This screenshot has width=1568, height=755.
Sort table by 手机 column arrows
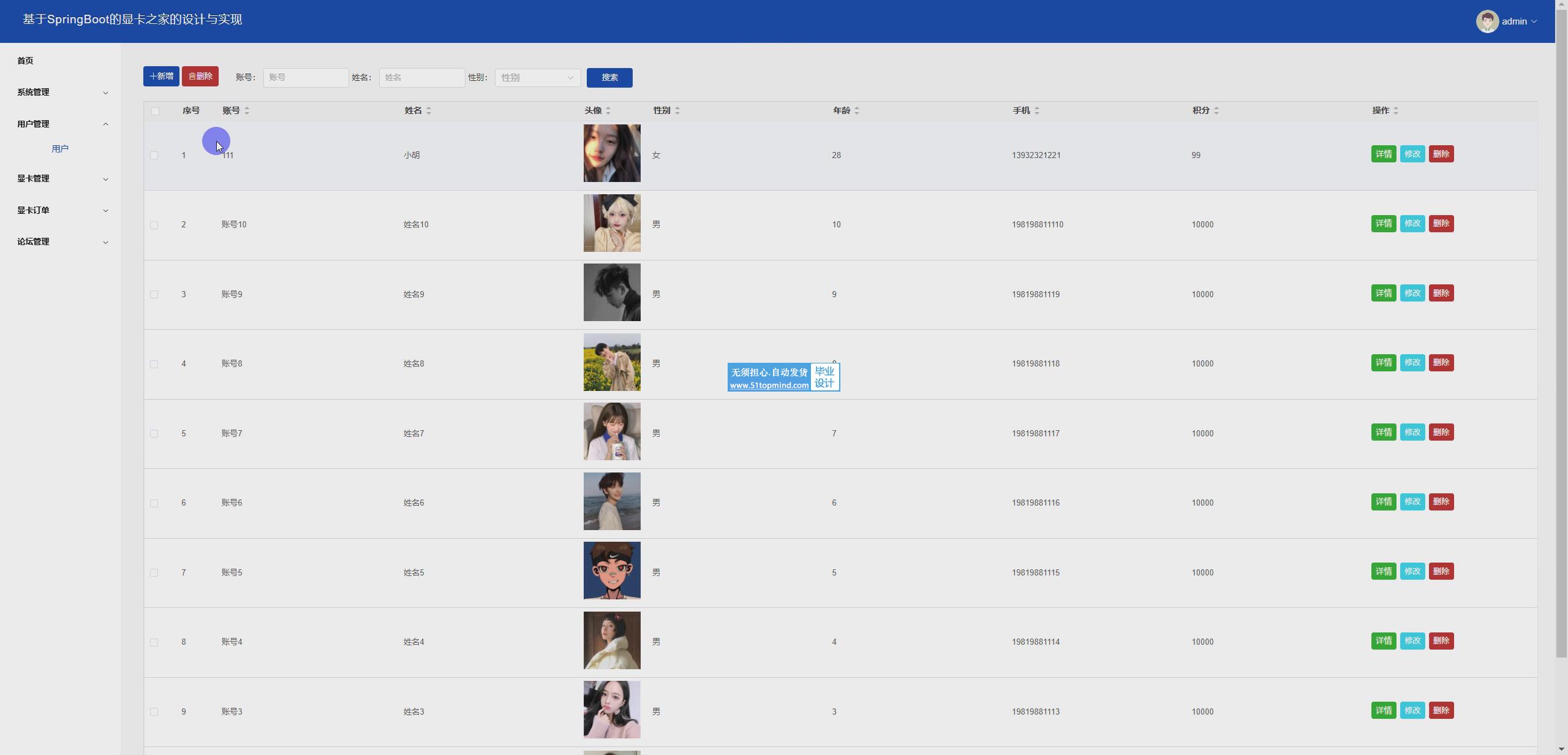1037,111
